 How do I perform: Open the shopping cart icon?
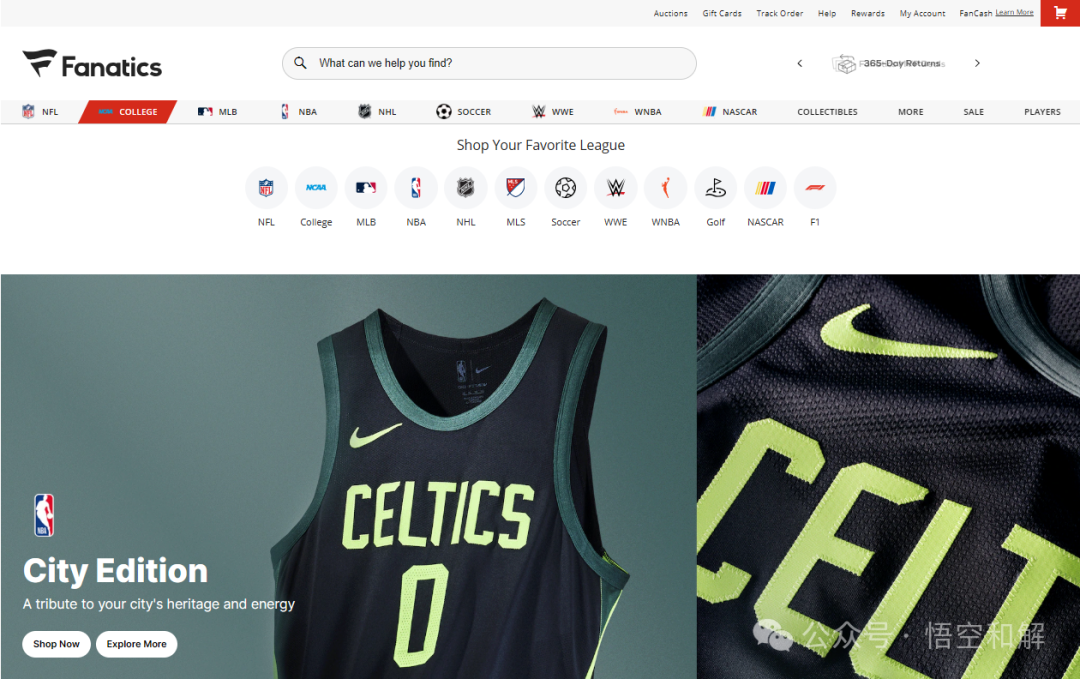pyautogui.click(x=1060, y=13)
